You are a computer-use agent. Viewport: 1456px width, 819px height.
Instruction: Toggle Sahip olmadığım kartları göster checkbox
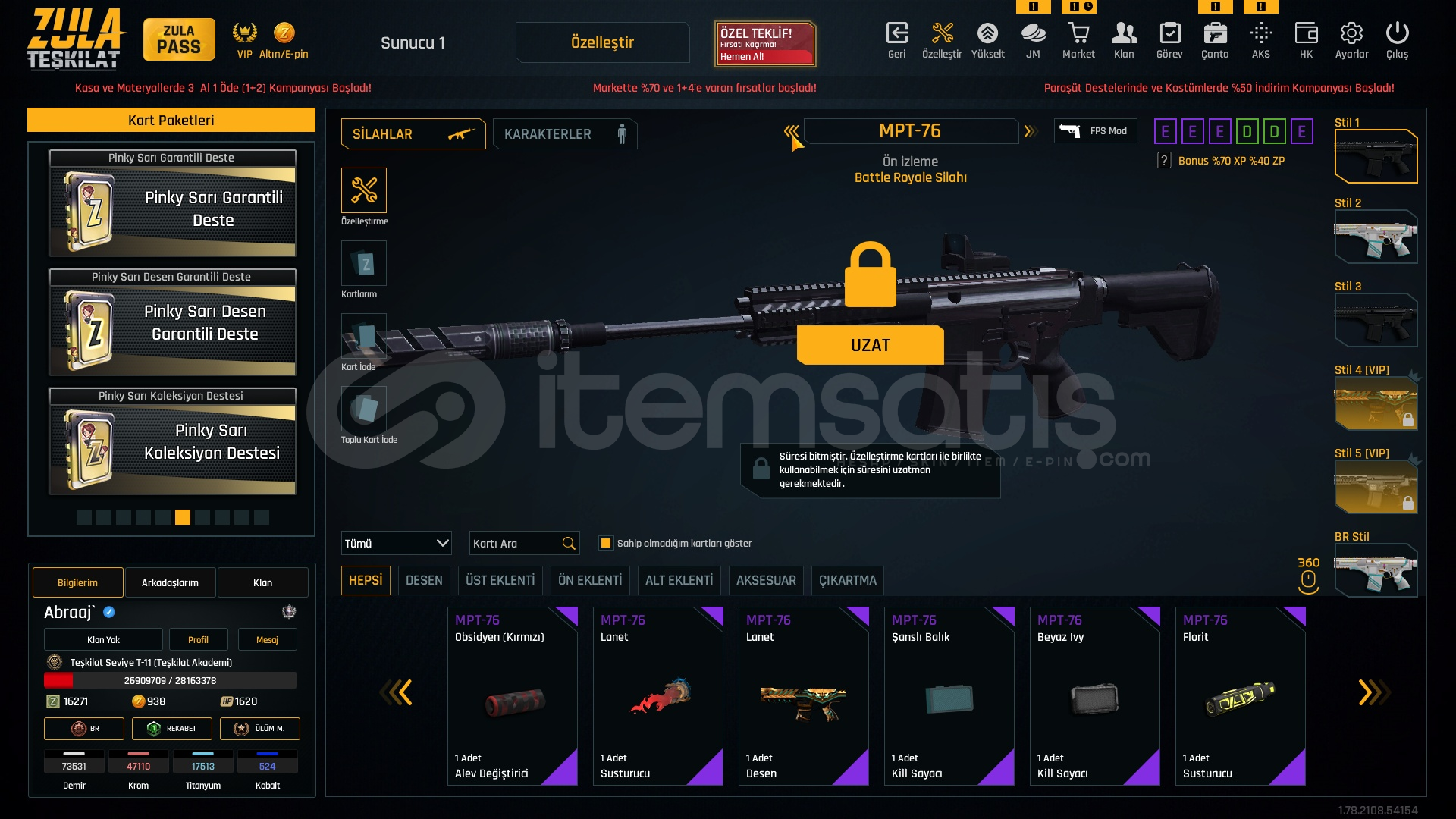(x=605, y=543)
